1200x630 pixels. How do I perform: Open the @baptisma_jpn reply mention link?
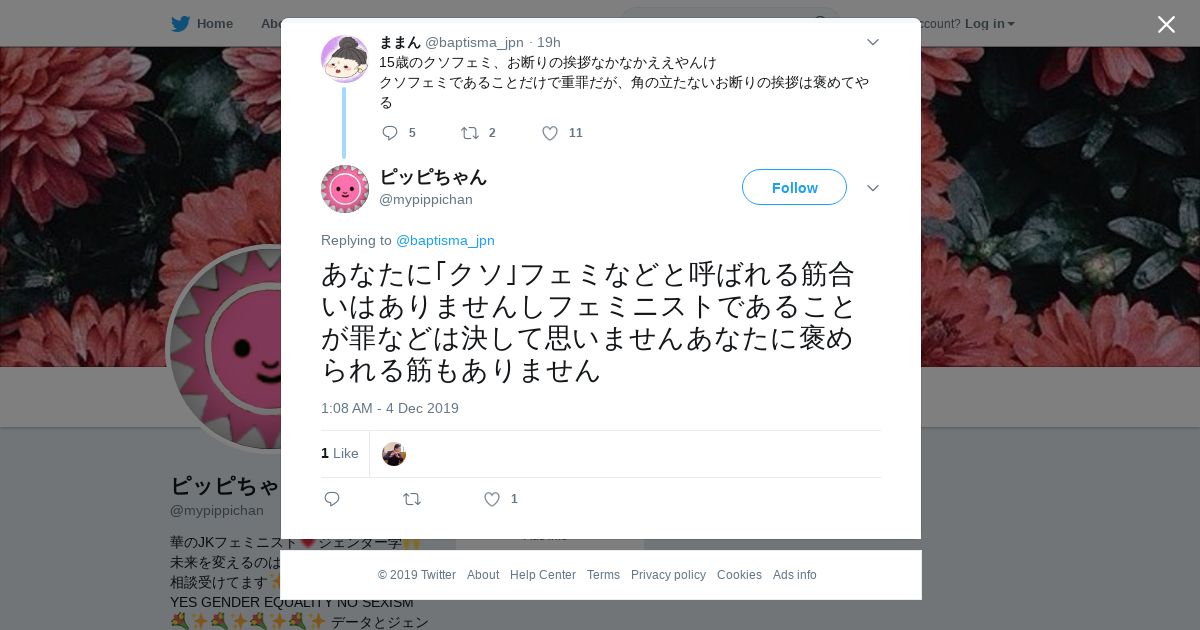[445, 240]
